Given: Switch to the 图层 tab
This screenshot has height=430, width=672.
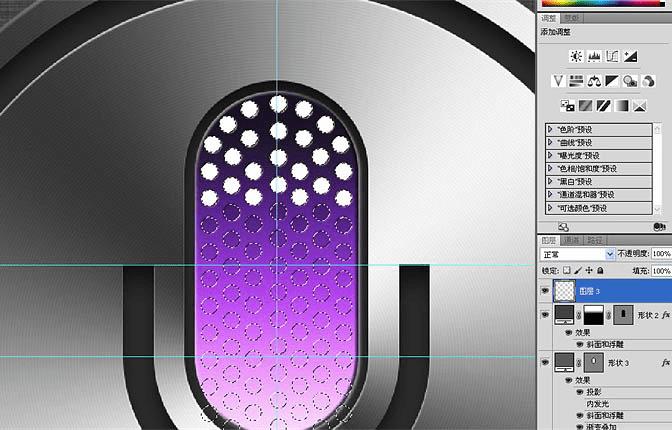Looking at the screenshot, I should [x=549, y=241].
